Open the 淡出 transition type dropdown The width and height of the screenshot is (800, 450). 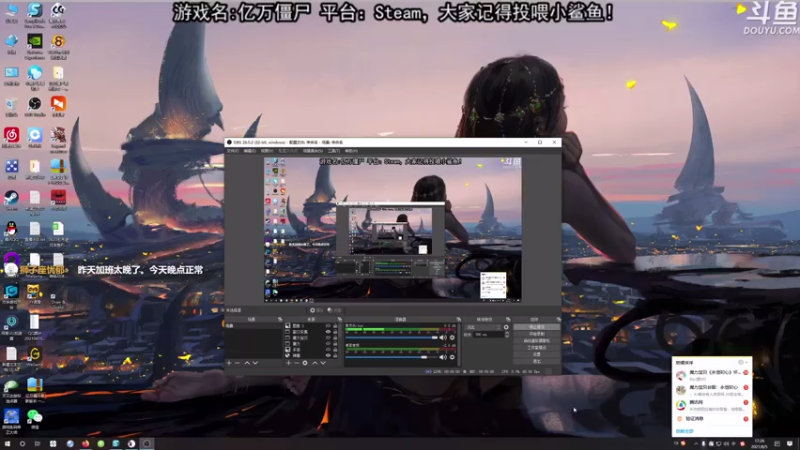point(484,327)
